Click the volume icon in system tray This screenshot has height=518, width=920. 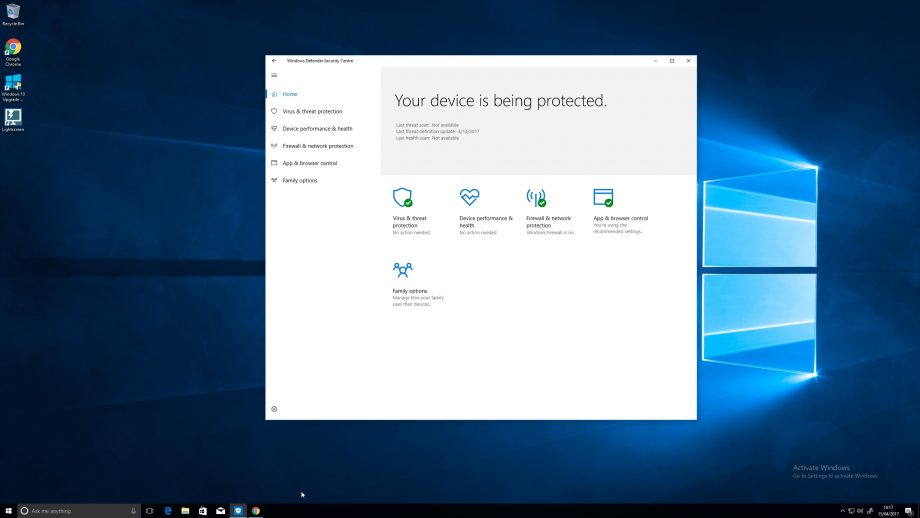[860, 511]
